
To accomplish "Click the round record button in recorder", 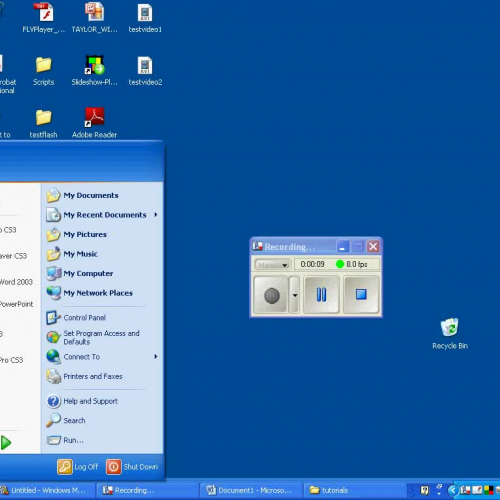I will [271, 295].
